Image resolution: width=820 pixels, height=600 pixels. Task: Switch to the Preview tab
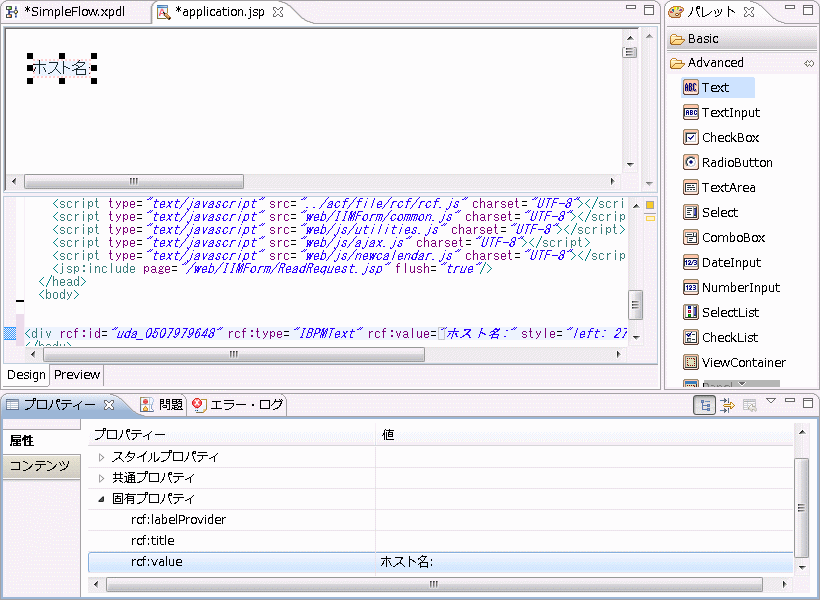click(76, 375)
